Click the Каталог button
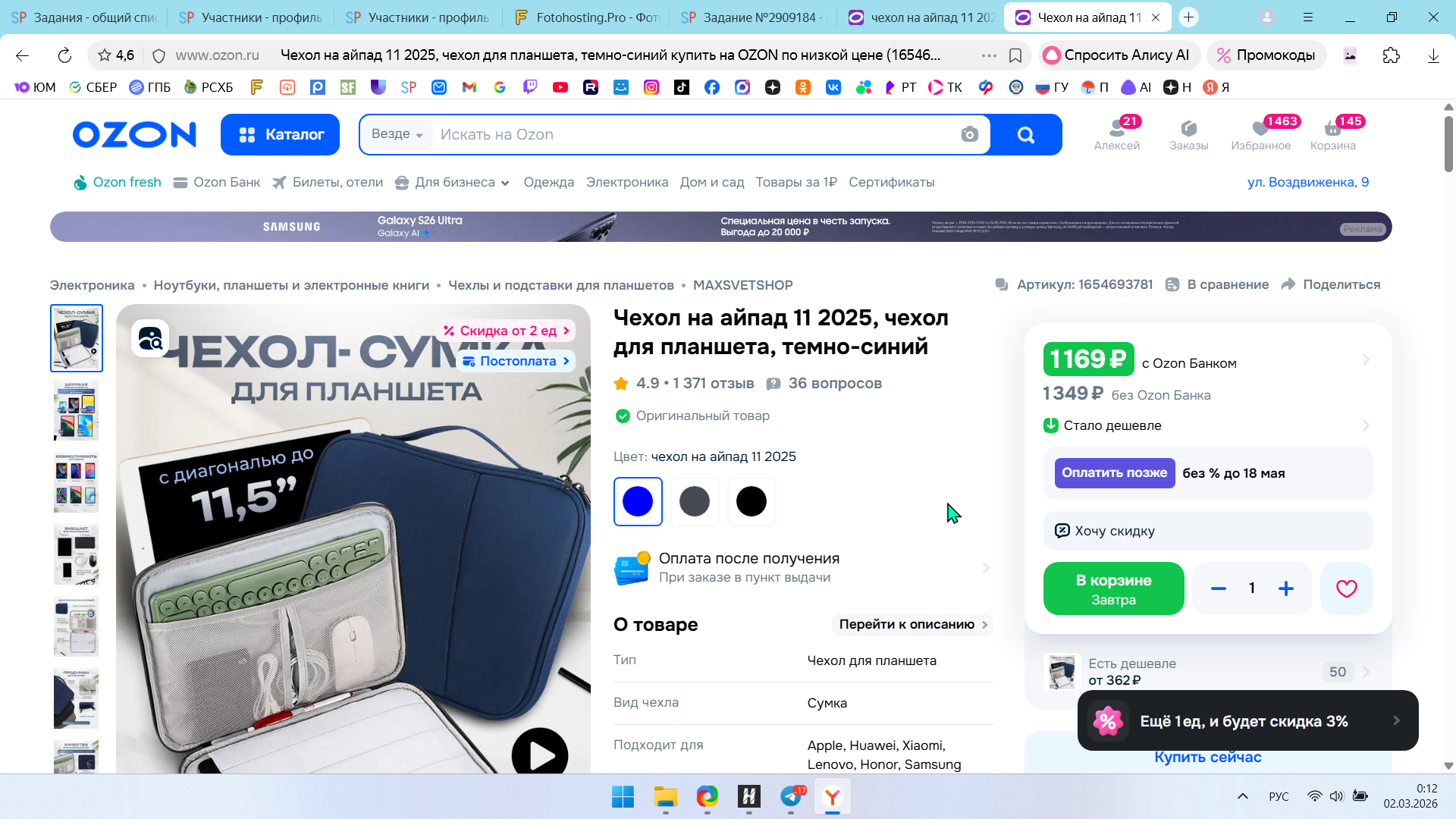Screen dimensions: 1456x819 pyautogui.click(x=280, y=134)
